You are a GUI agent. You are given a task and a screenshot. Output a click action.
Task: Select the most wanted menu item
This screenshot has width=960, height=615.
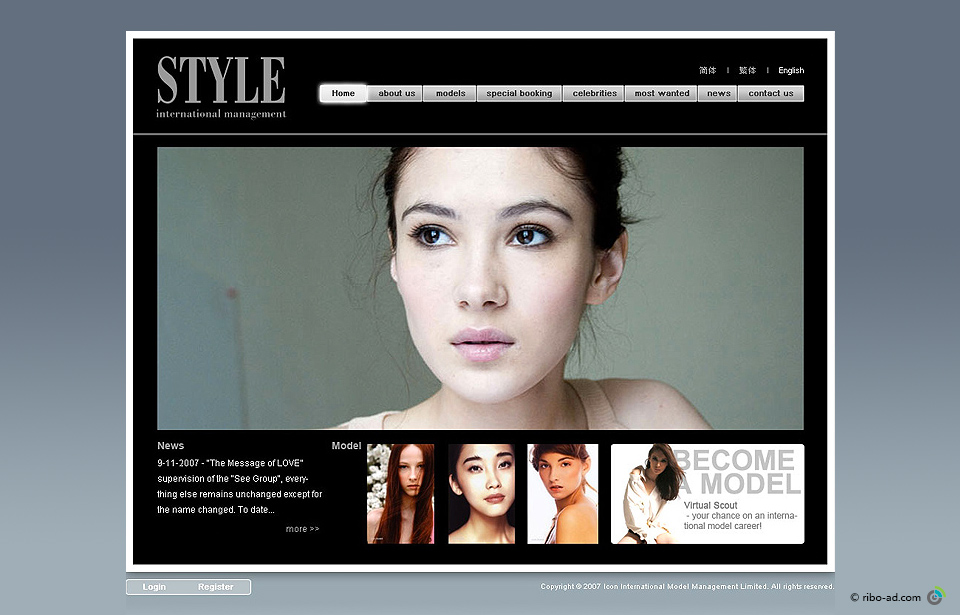662,94
